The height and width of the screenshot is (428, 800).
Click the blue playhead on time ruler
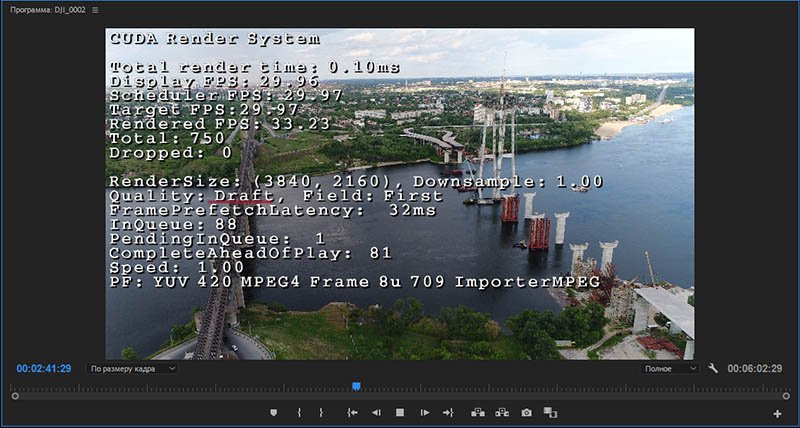(x=356, y=387)
